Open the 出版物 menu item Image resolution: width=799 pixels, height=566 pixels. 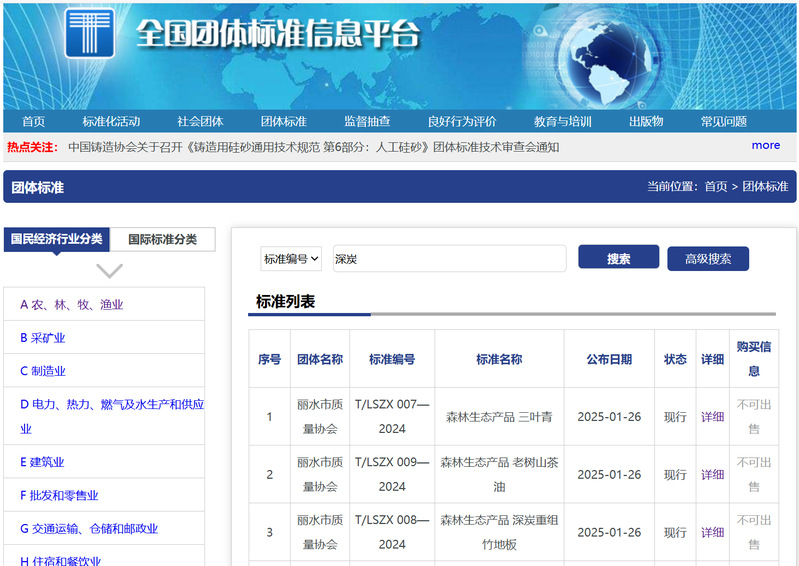[x=646, y=121]
